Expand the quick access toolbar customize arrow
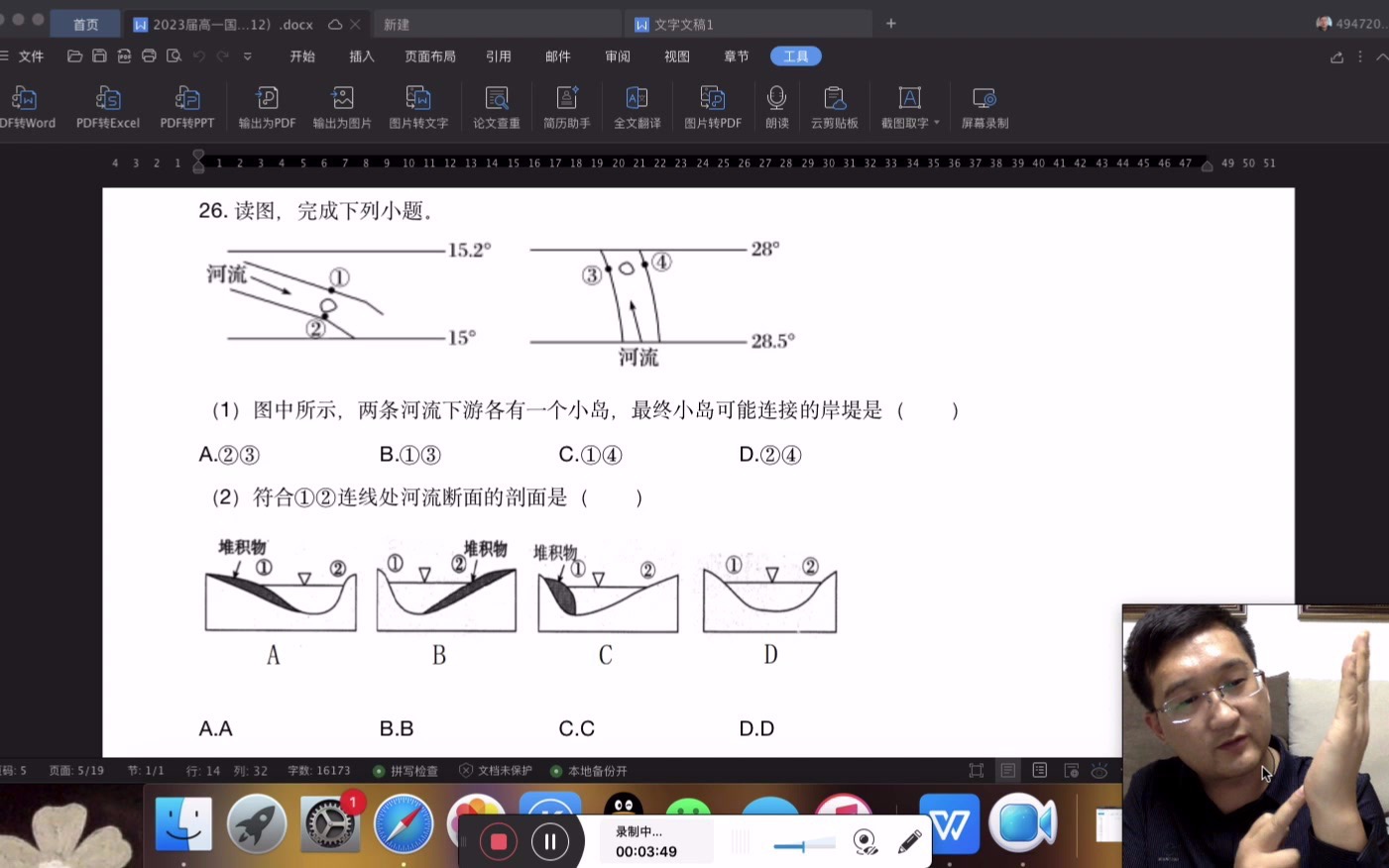1389x868 pixels. 248,56
